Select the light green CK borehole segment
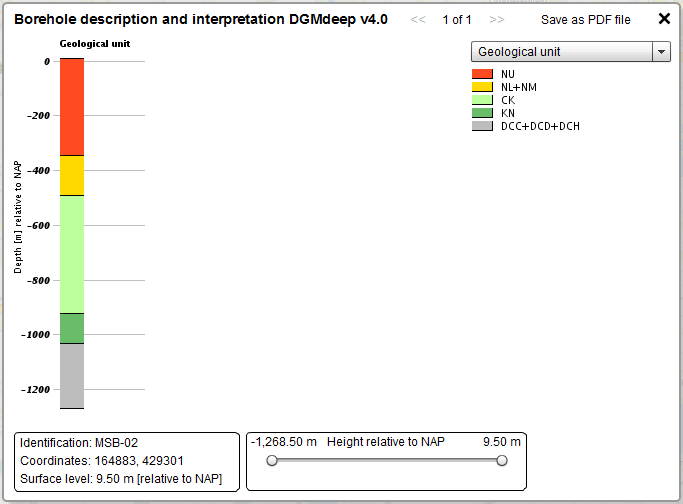Viewport: 683px width, 504px height. [x=71, y=254]
